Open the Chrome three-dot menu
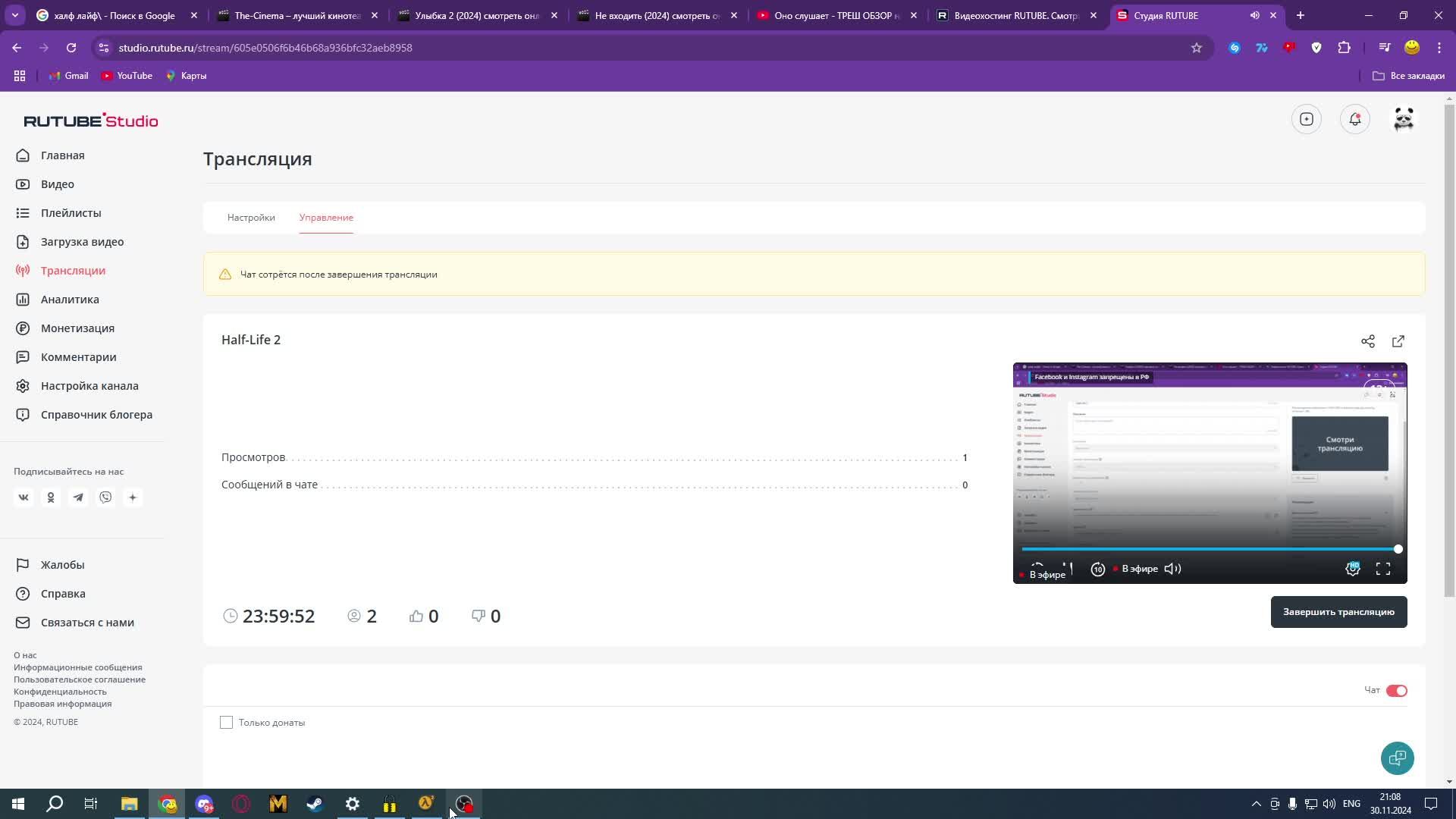 click(x=1439, y=48)
